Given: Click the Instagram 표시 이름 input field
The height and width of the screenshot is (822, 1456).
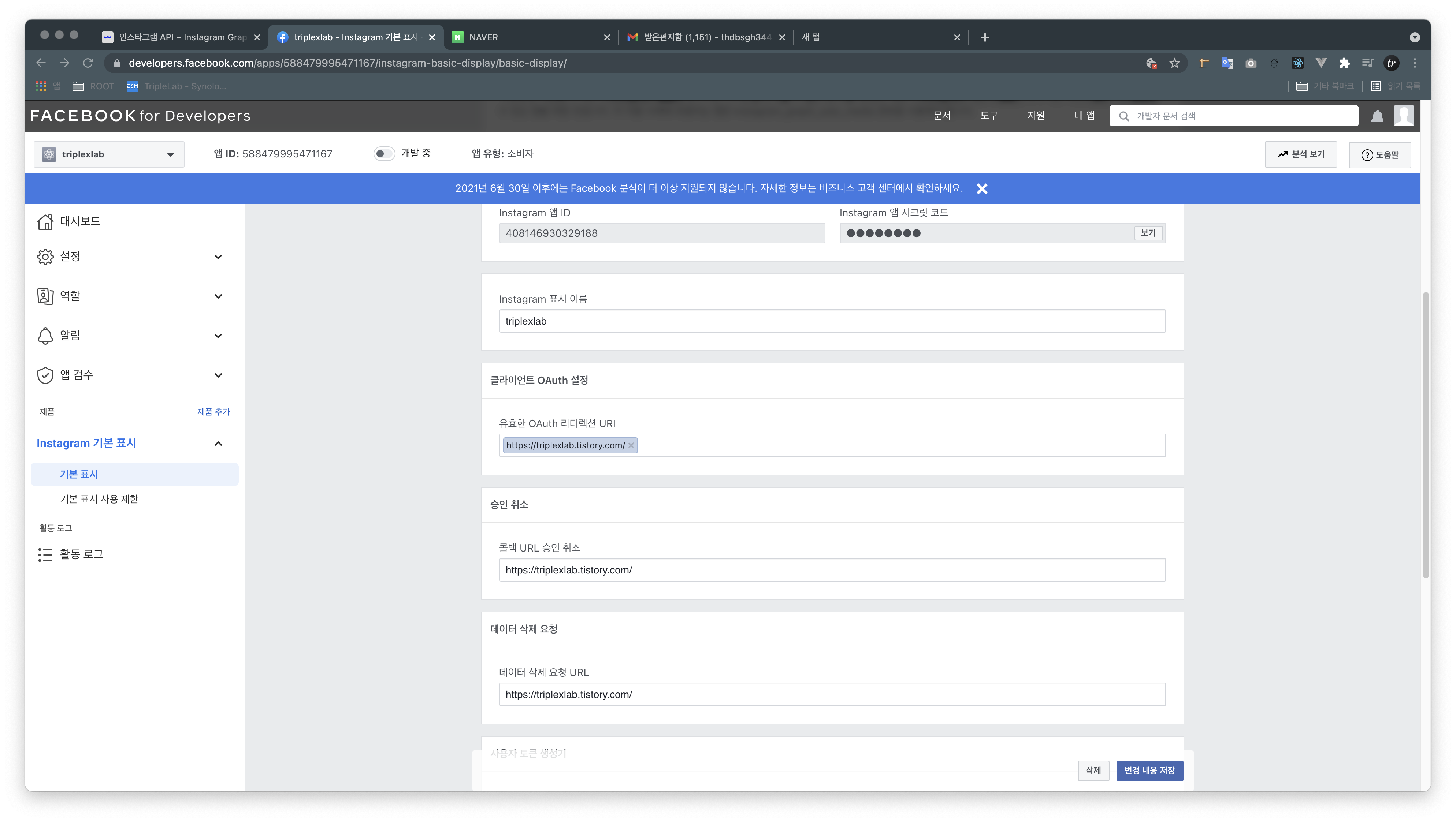Looking at the screenshot, I should tap(831, 321).
